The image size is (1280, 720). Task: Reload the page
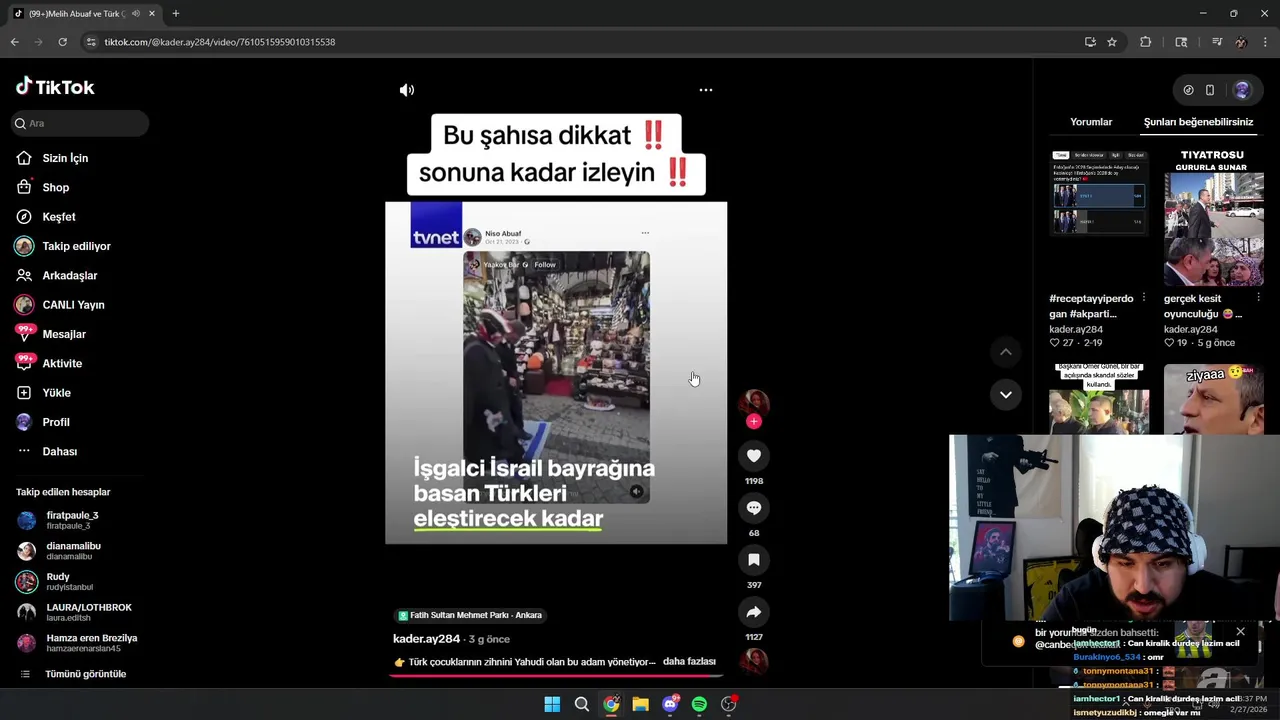click(x=62, y=42)
